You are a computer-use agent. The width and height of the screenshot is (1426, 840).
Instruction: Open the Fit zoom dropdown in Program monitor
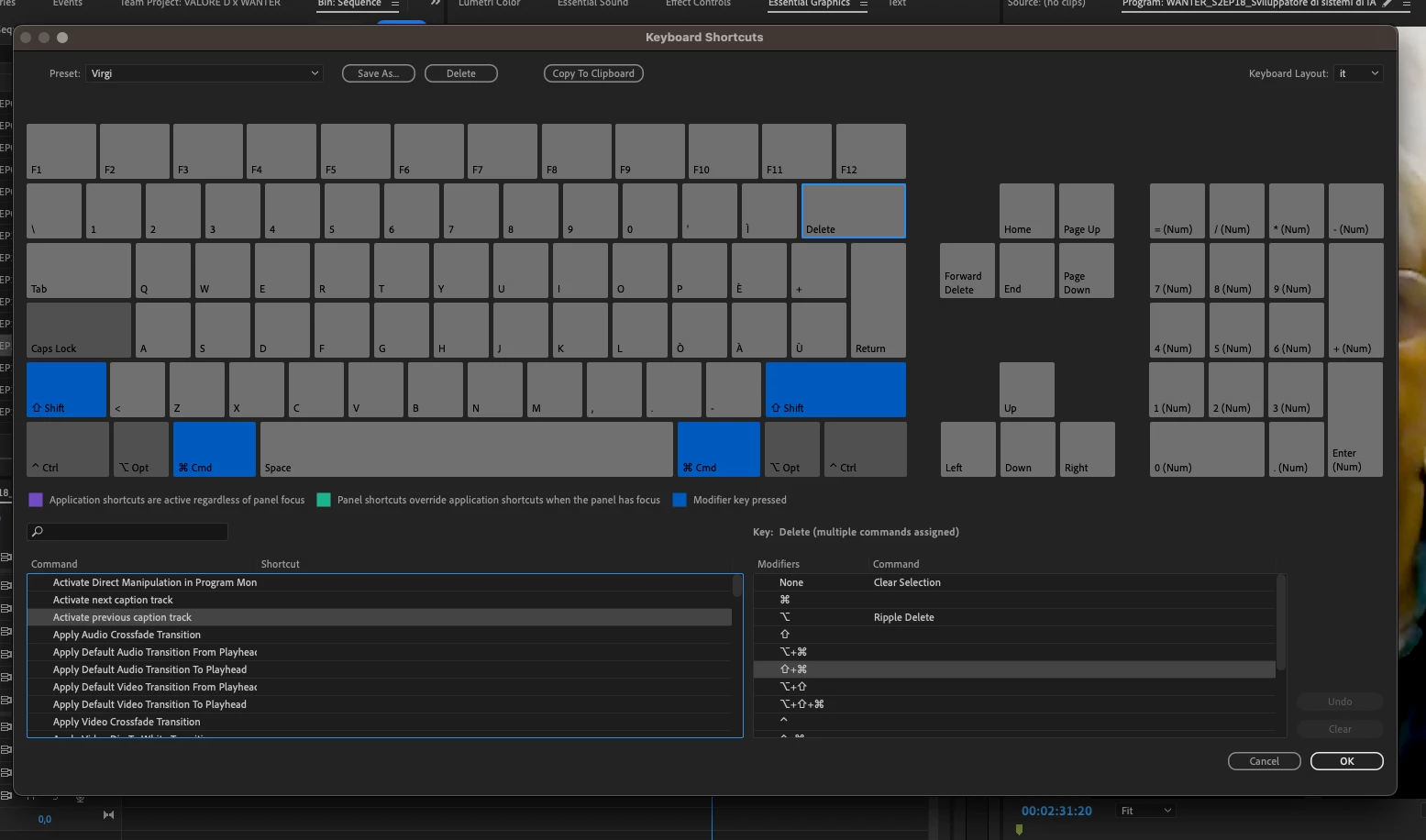tap(1145, 811)
